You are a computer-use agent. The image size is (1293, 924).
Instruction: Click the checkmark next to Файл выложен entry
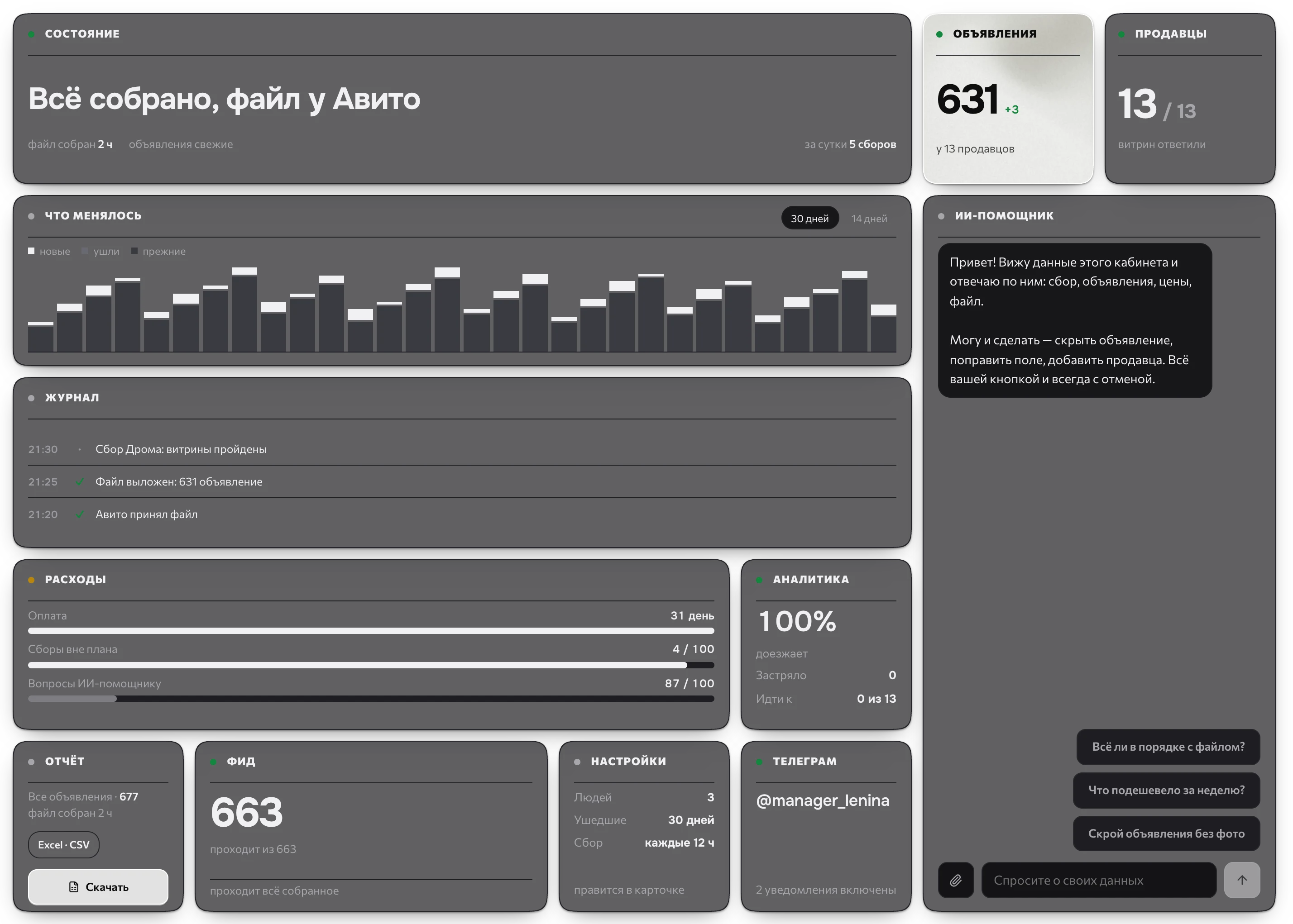point(80,482)
